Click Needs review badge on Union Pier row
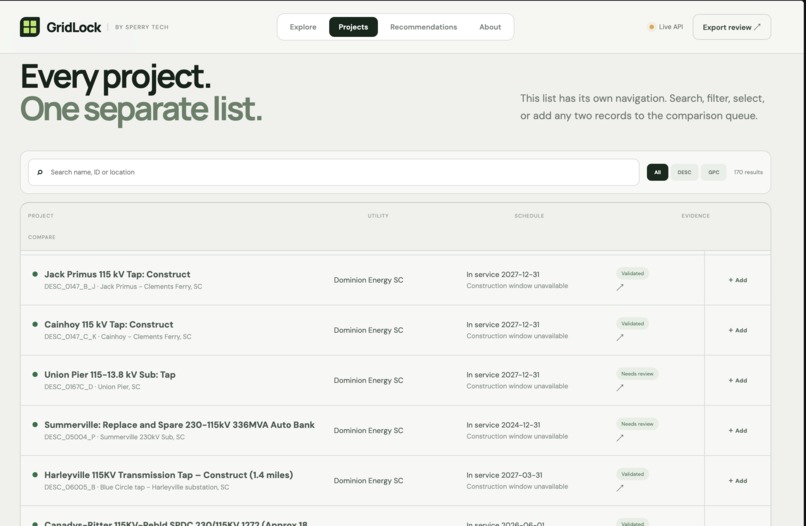 (637, 374)
